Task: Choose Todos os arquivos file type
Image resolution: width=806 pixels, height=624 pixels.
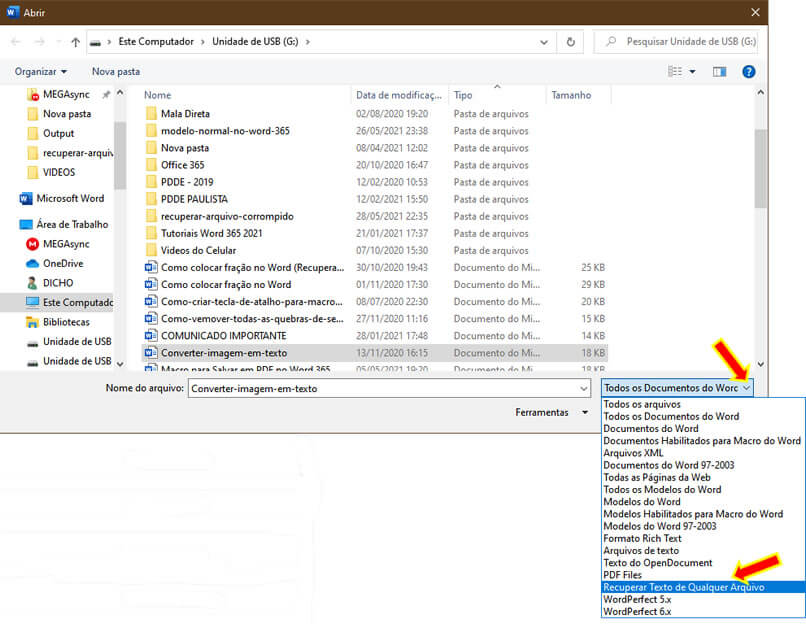Action: tap(642, 404)
